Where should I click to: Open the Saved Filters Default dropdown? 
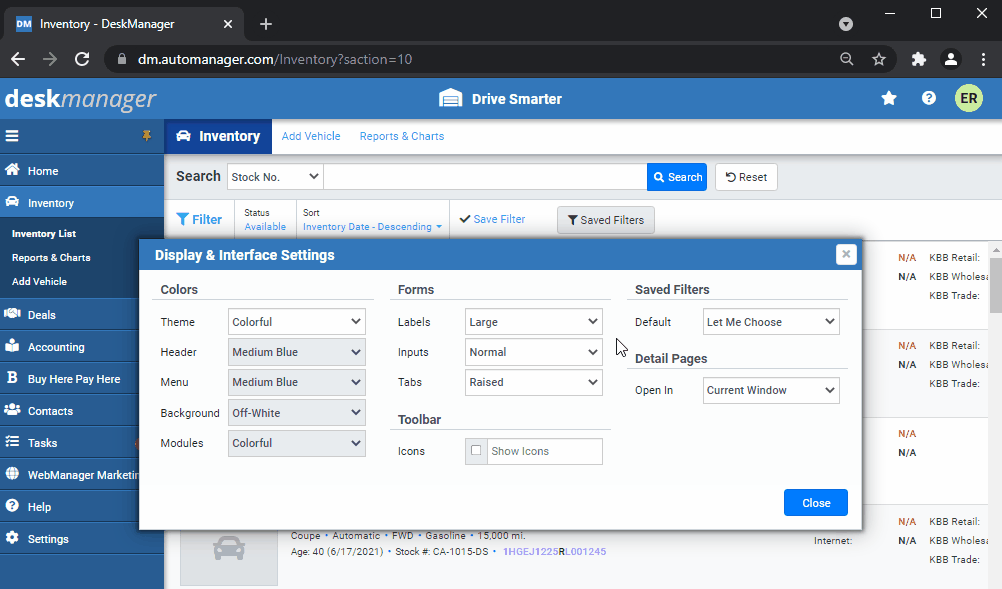771,322
